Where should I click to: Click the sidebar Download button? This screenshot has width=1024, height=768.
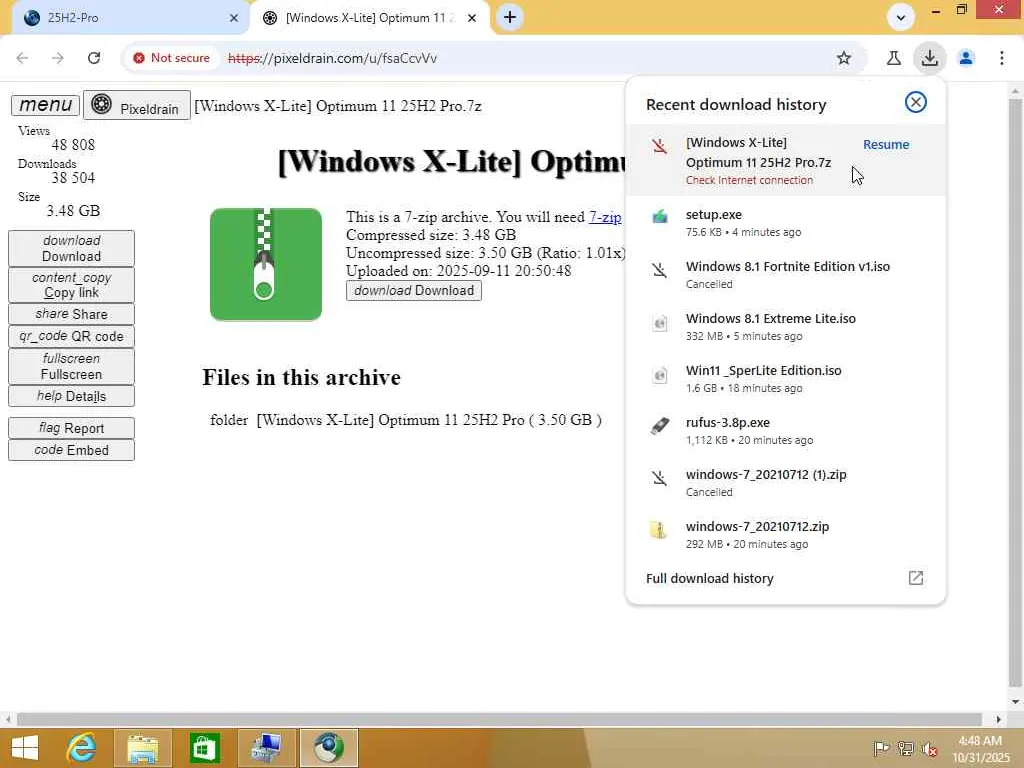(x=71, y=248)
